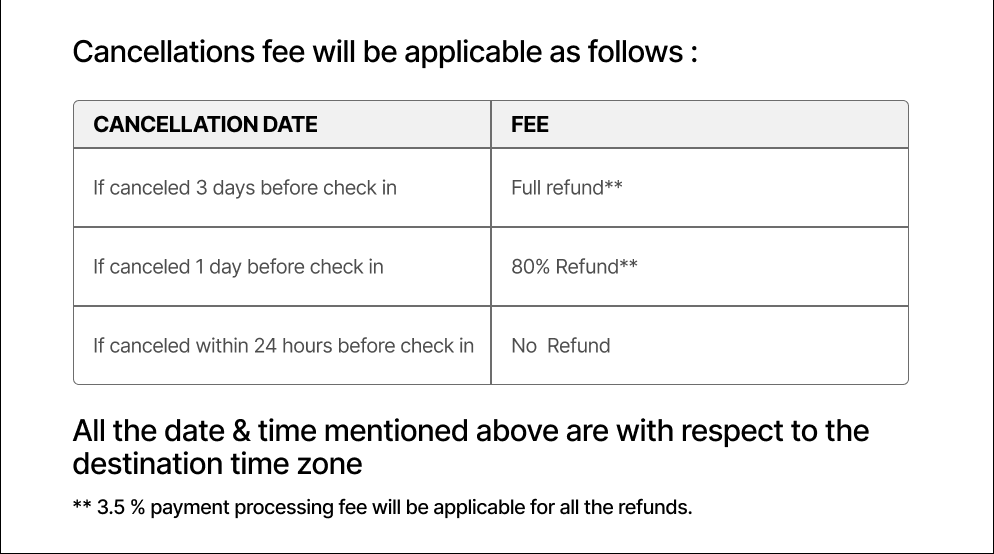Click "If canceled within 24 hours" cell text

283,346
